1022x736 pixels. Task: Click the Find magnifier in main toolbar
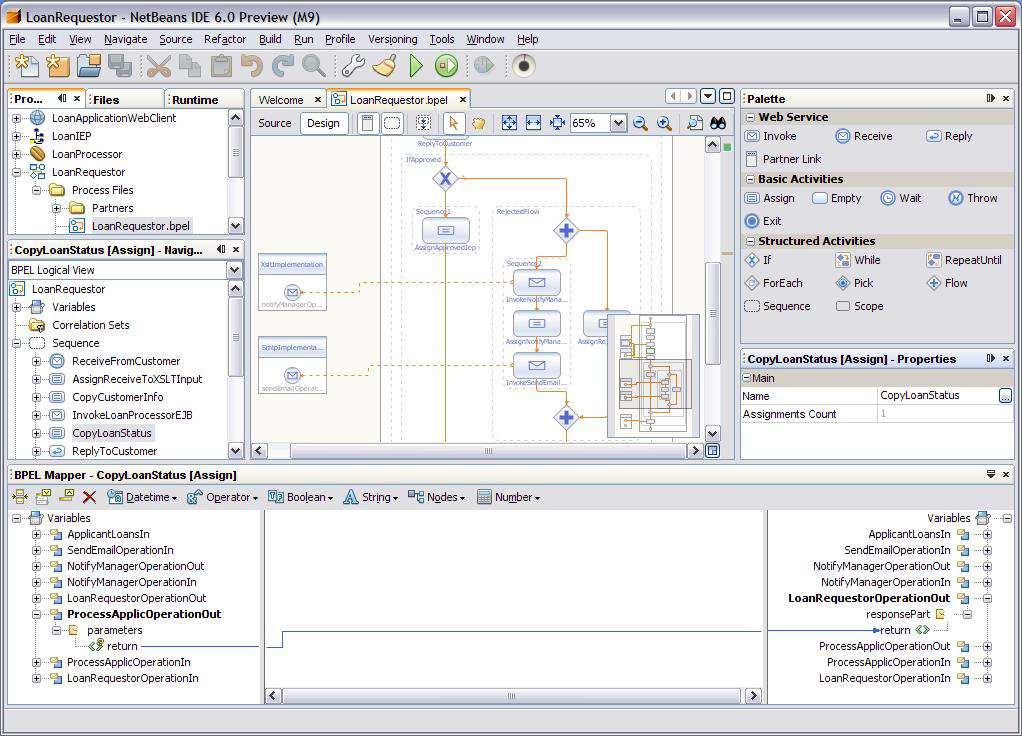click(x=314, y=66)
